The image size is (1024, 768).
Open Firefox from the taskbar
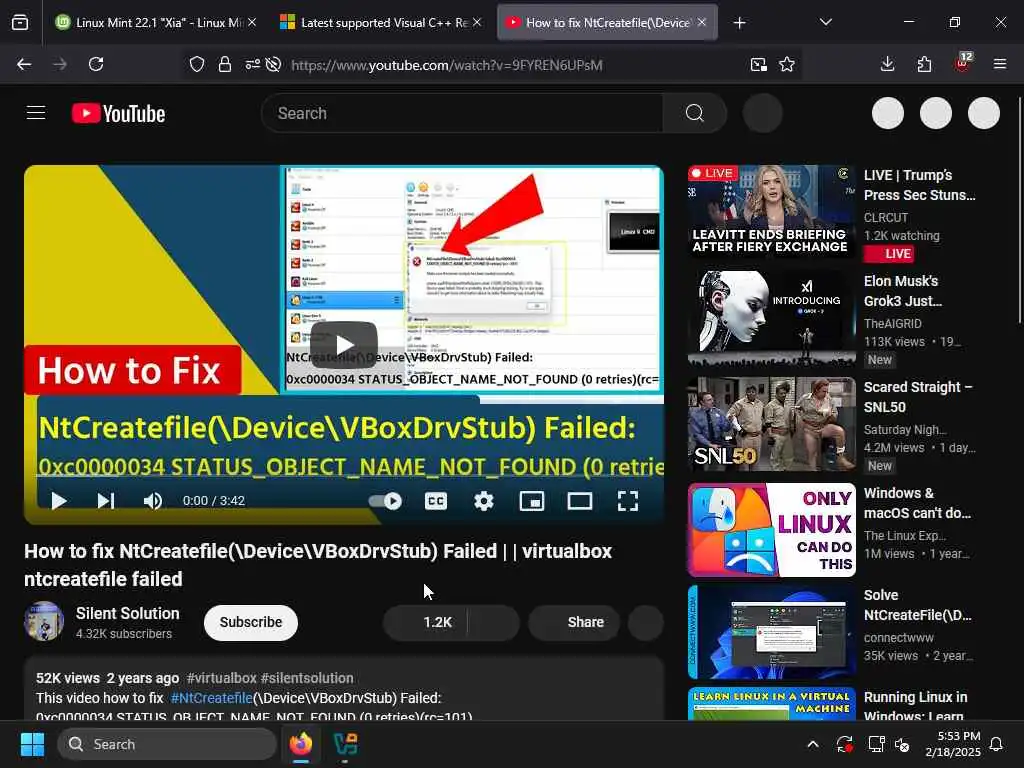[301, 744]
